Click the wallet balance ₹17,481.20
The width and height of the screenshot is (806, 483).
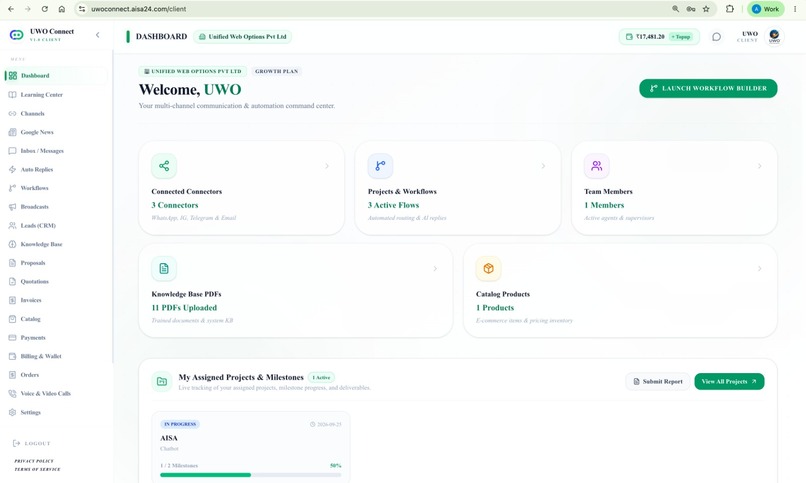coord(650,36)
